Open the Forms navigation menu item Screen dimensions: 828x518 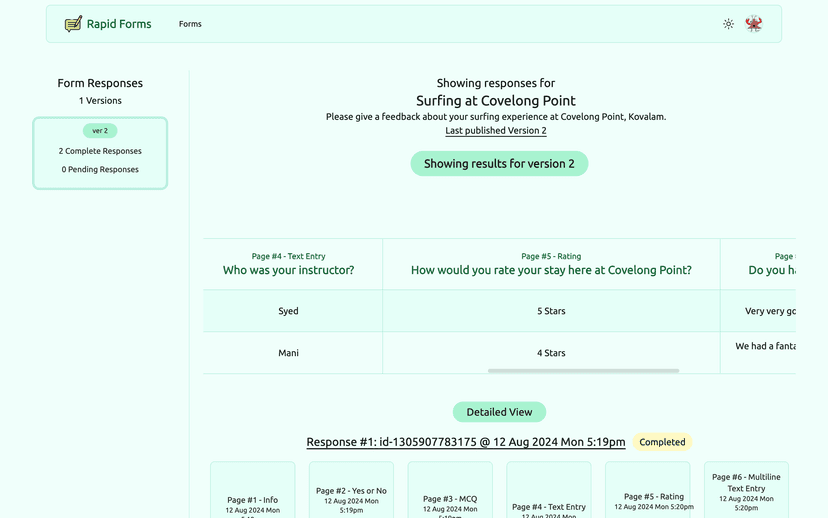click(190, 24)
